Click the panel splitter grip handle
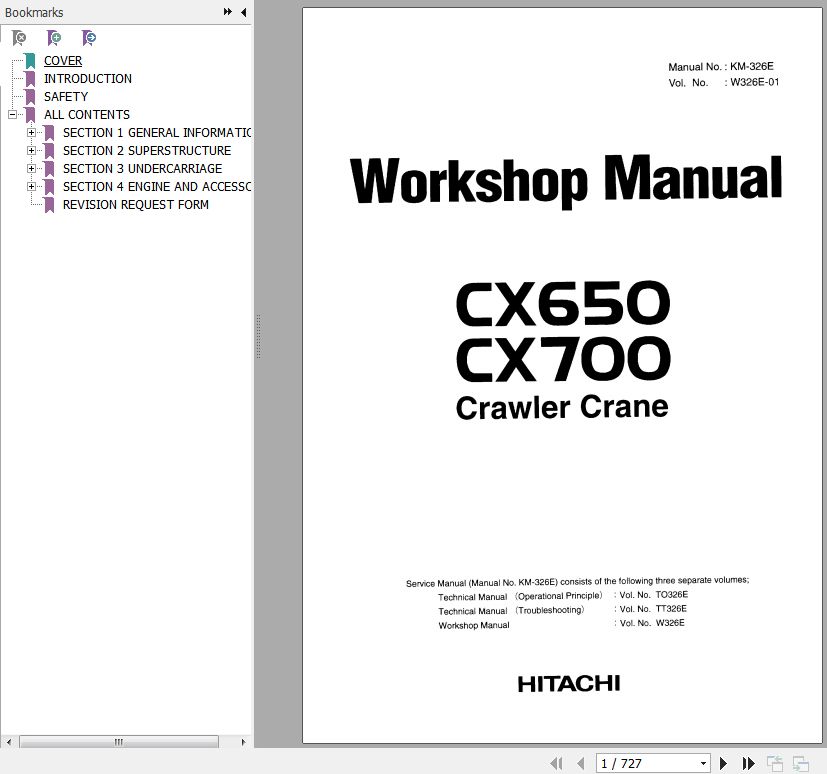The height and width of the screenshot is (774, 827). tap(258, 336)
